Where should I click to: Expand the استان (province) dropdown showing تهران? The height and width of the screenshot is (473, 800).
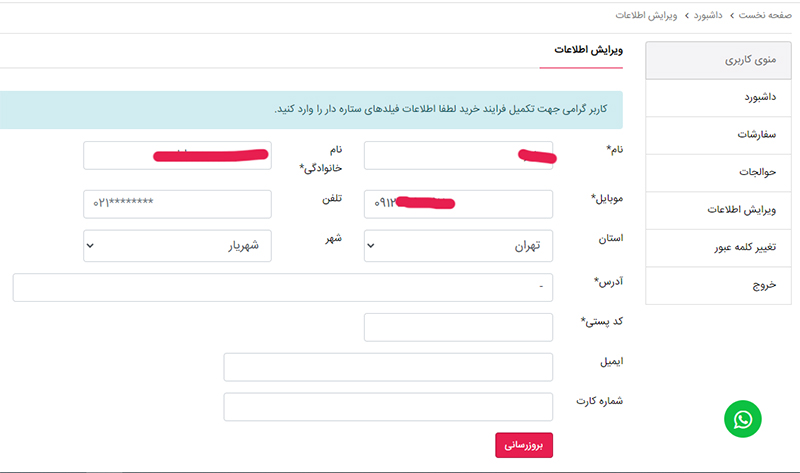pos(458,245)
